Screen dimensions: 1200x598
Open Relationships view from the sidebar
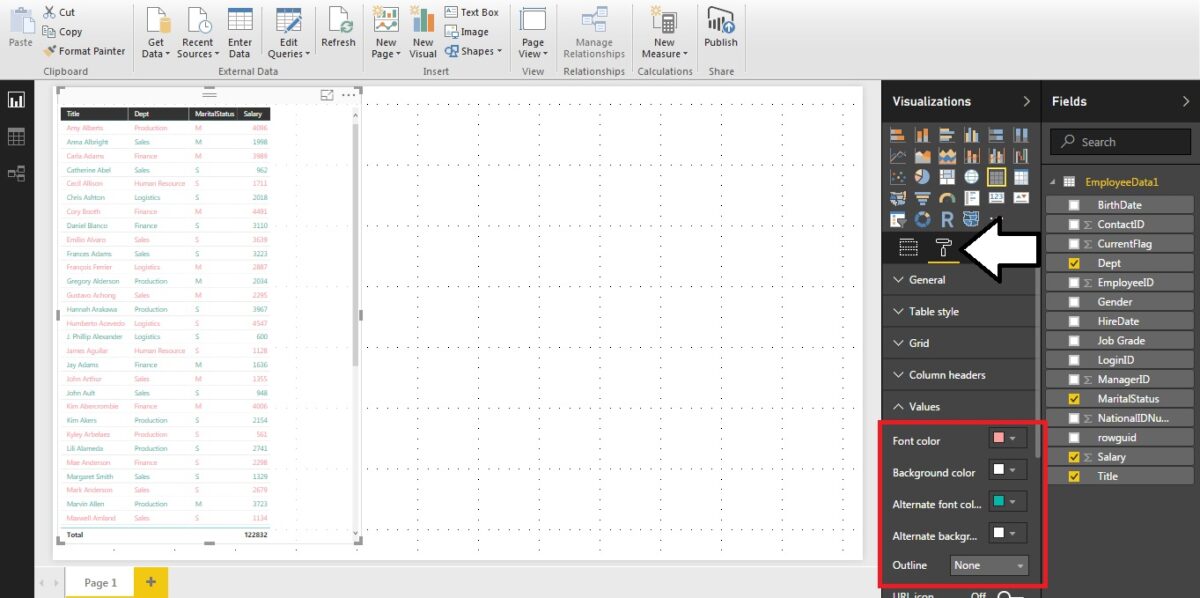tap(15, 173)
